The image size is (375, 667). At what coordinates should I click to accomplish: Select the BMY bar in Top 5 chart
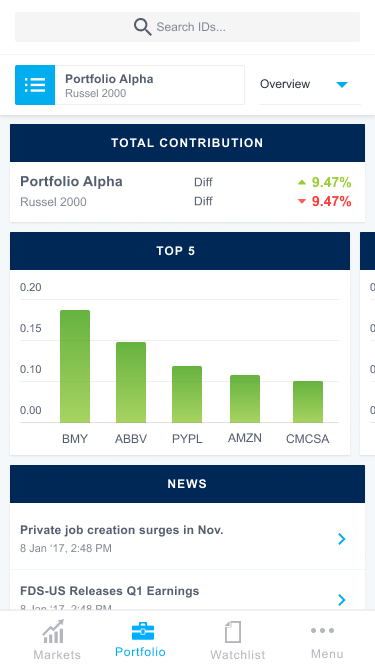point(75,366)
